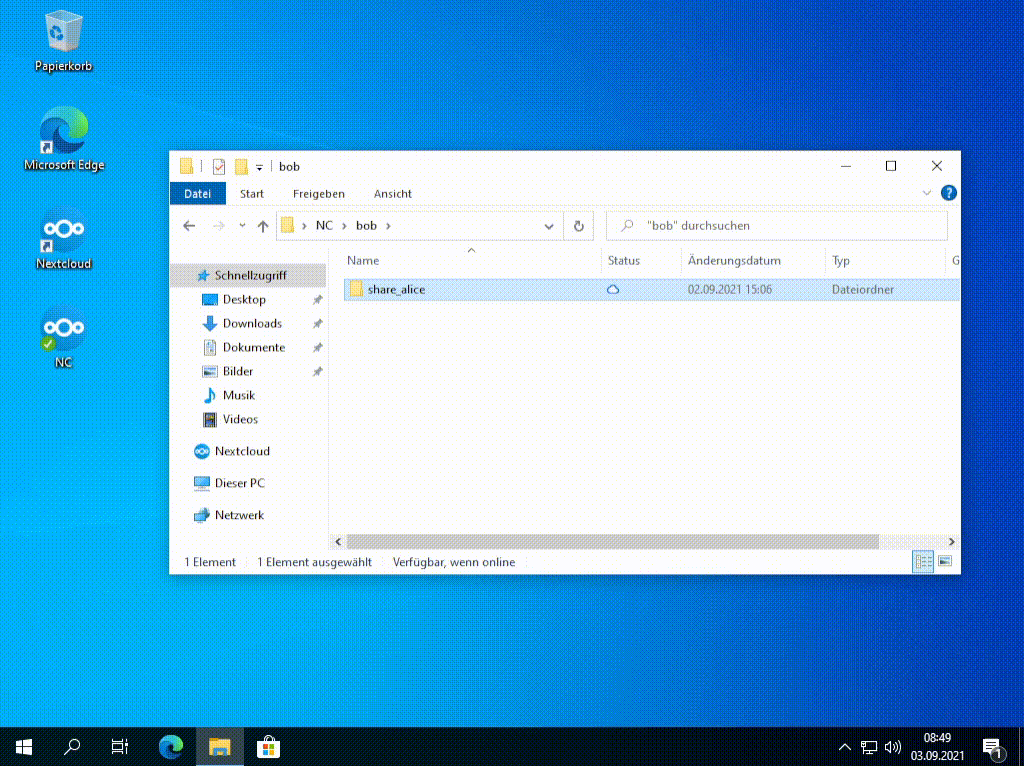Show hidden icons in the system tray
This screenshot has width=1024, height=766.
[x=845, y=746]
